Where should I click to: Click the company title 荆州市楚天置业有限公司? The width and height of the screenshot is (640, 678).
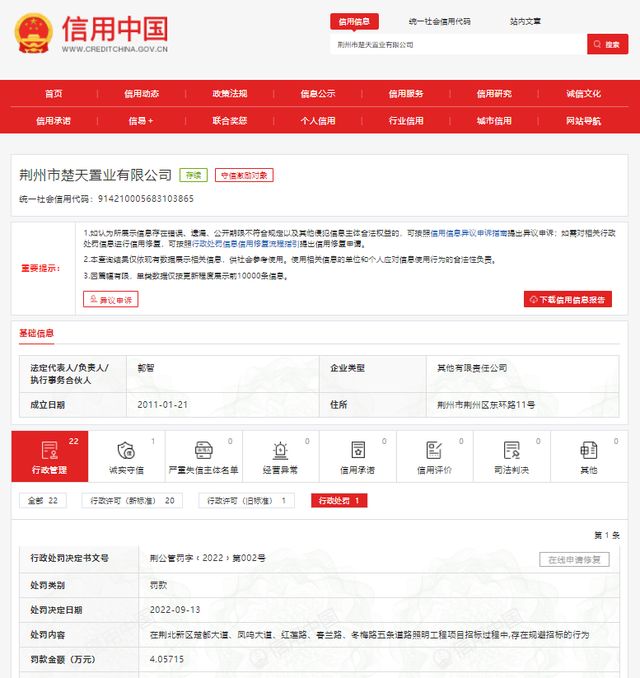(96, 175)
